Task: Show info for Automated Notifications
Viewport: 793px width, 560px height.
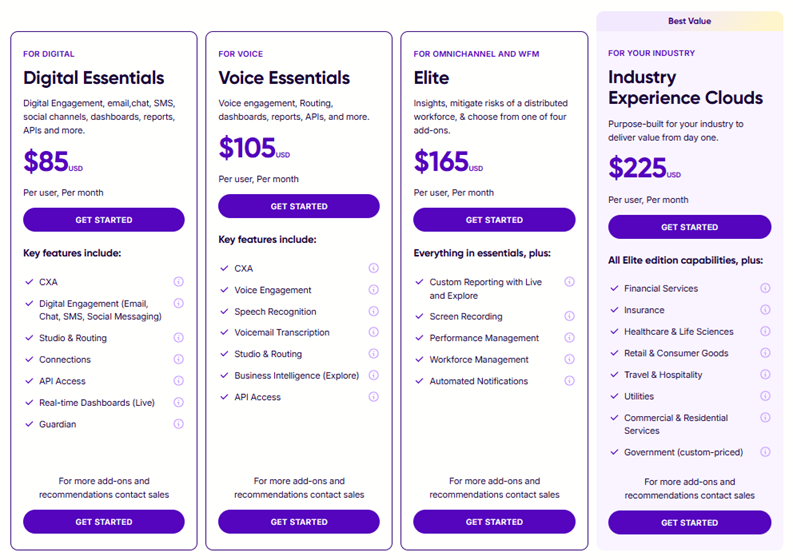Action: tap(569, 381)
